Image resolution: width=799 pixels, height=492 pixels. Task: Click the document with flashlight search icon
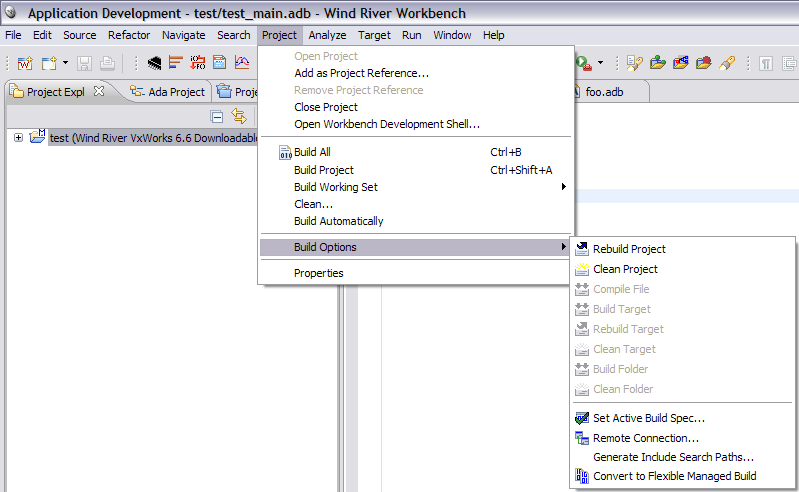[634, 63]
